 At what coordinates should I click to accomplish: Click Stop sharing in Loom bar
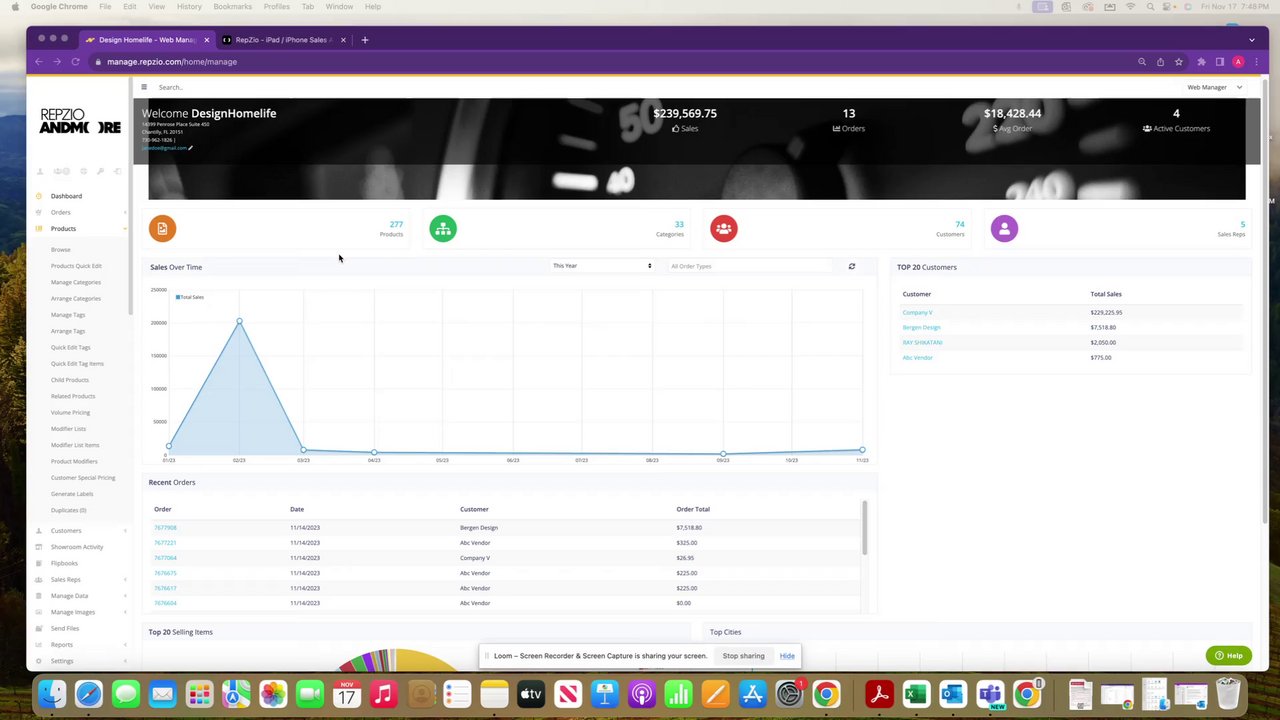[743, 656]
